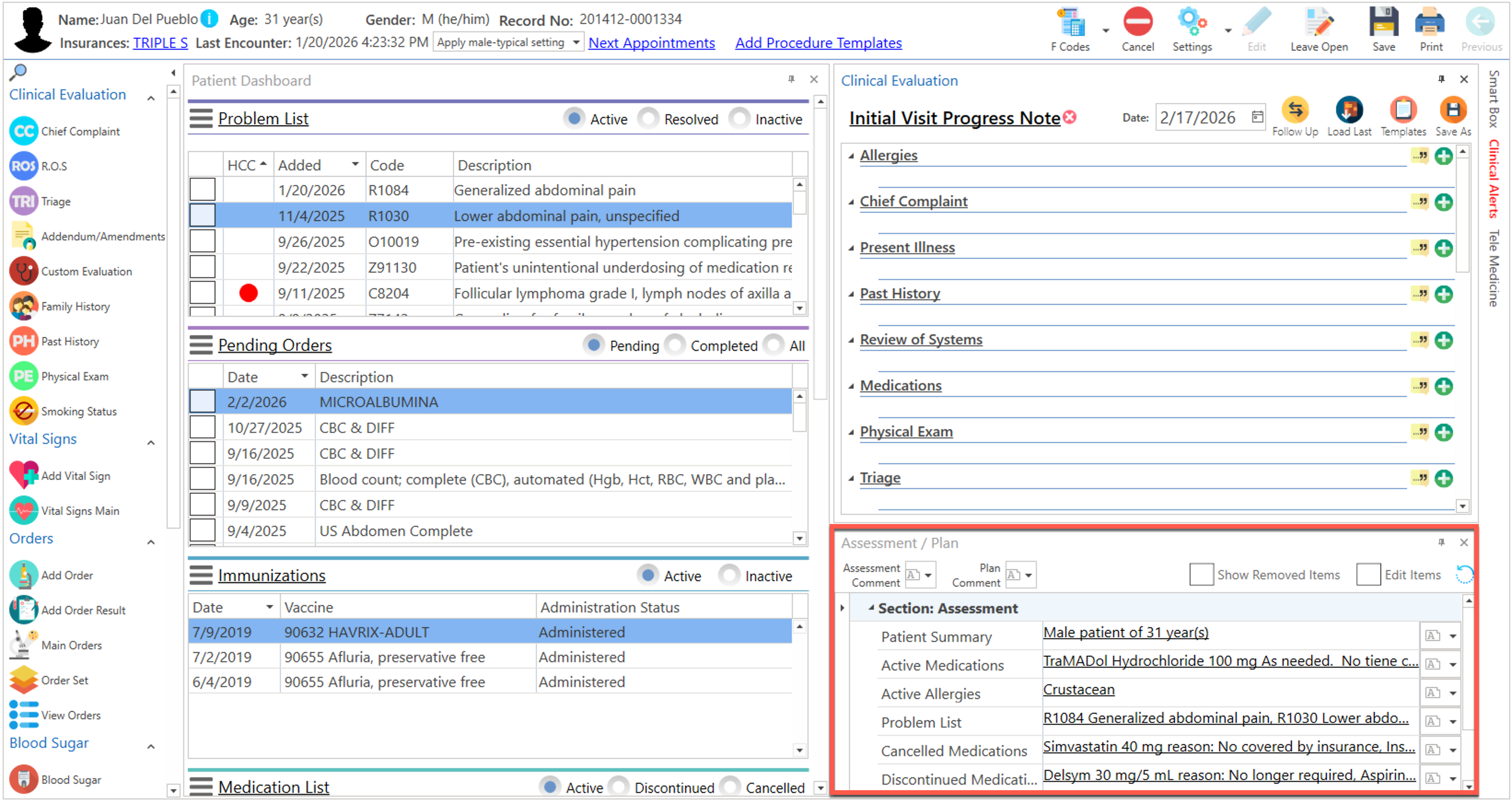Click the Chief Complaint sidebar icon
1512x804 pixels.
click(23, 131)
